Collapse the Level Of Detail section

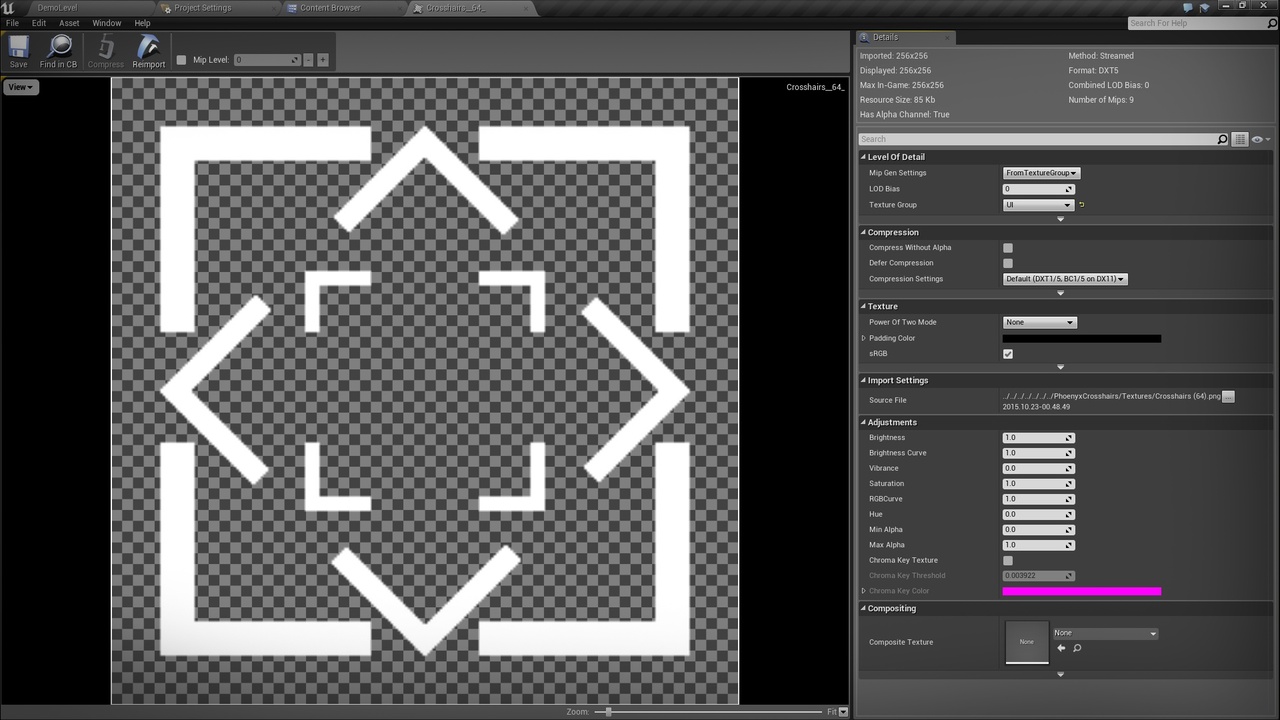coord(863,157)
